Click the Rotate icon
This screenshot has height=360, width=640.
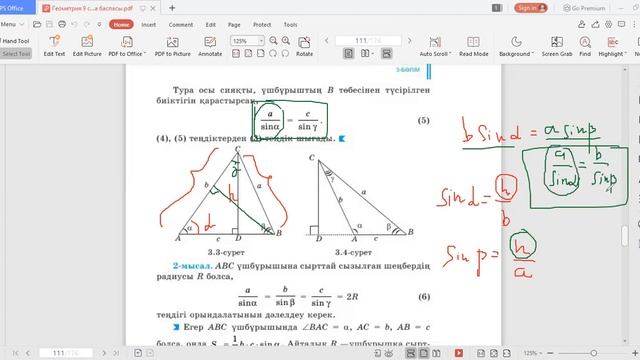(304, 46)
